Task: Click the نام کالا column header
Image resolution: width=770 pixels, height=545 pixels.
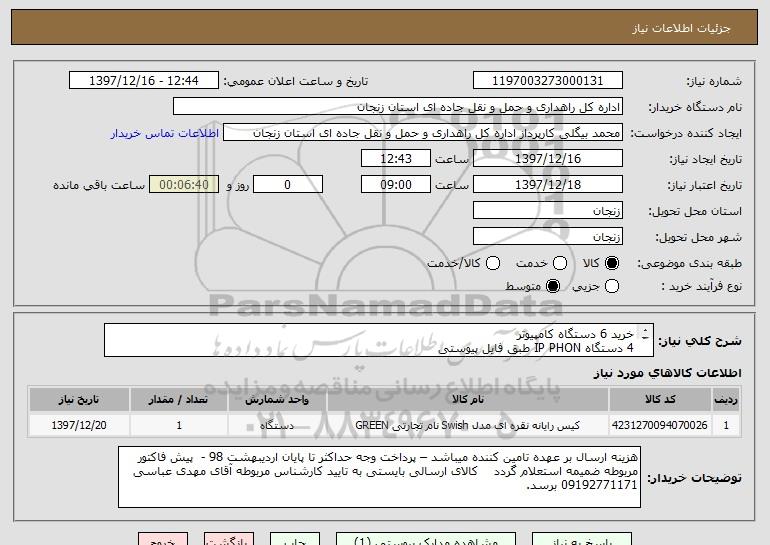Action: coord(468,399)
